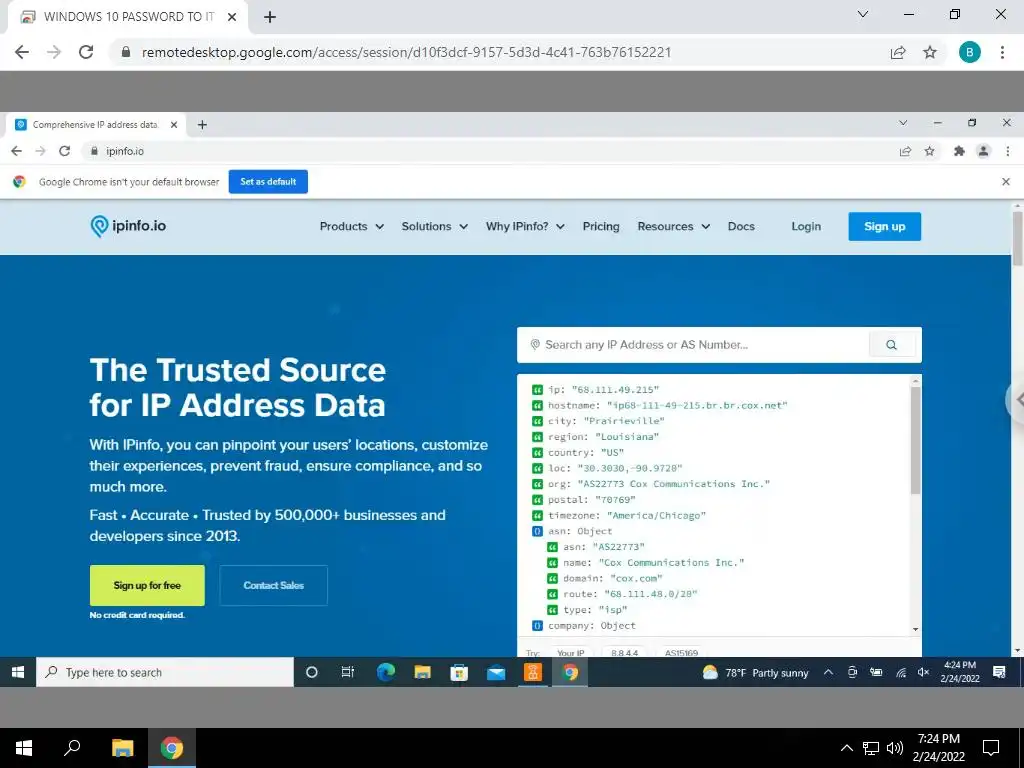This screenshot has width=1024, height=768.
Task: Bookmark ipinfo.io with the star icon
Action: [x=929, y=152]
